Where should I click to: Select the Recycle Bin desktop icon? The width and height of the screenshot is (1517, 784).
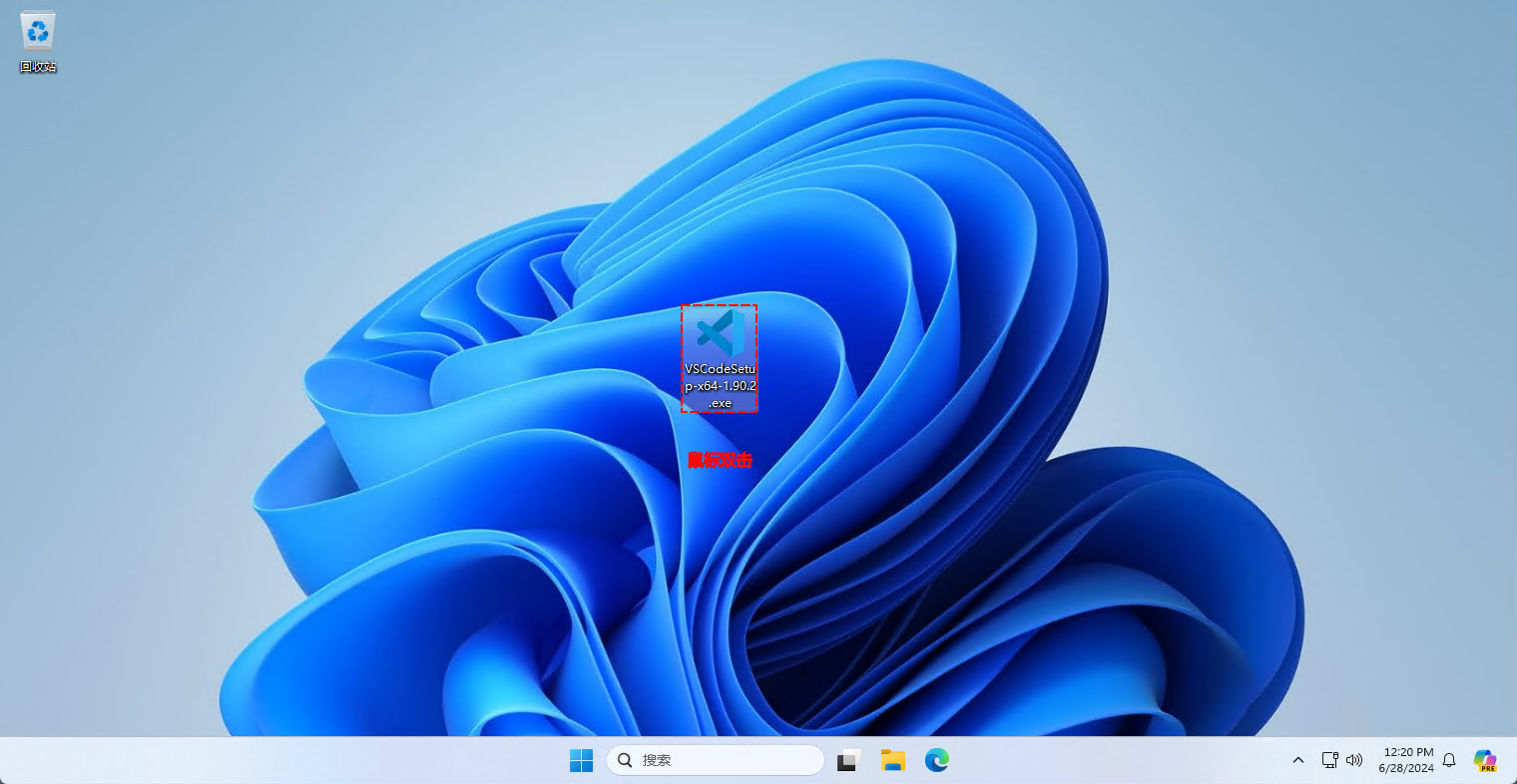[x=38, y=32]
